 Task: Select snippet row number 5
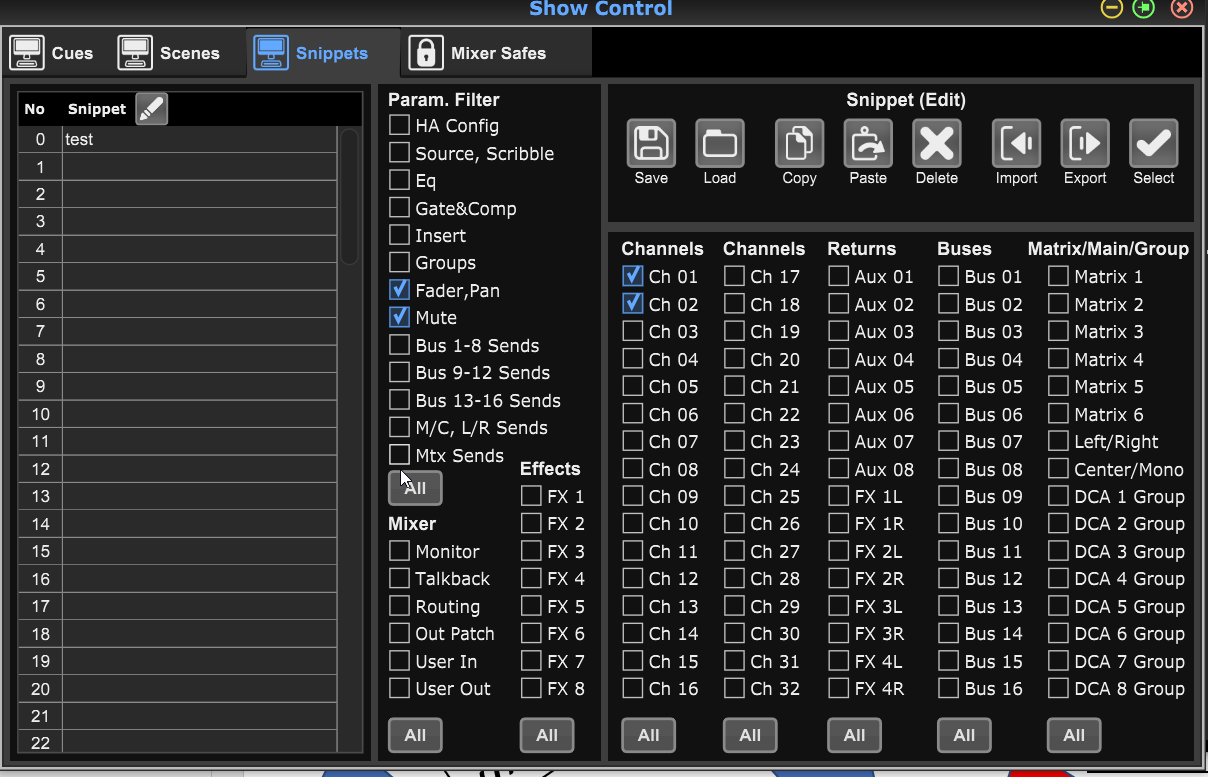click(x=178, y=276)
